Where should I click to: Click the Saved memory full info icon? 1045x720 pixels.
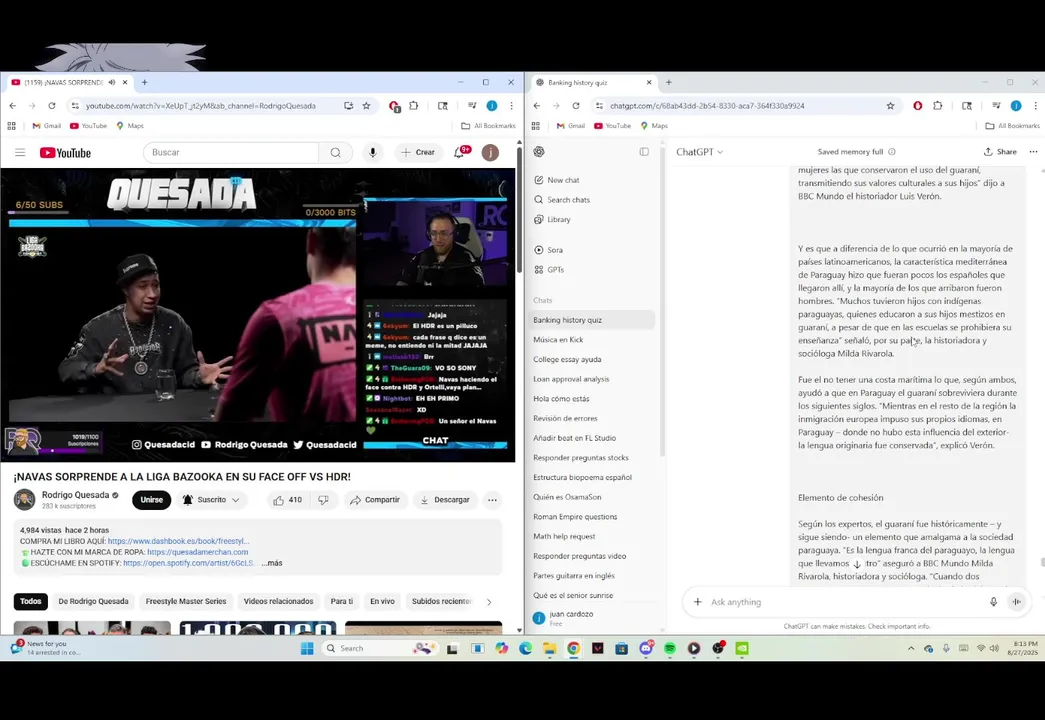892,151
